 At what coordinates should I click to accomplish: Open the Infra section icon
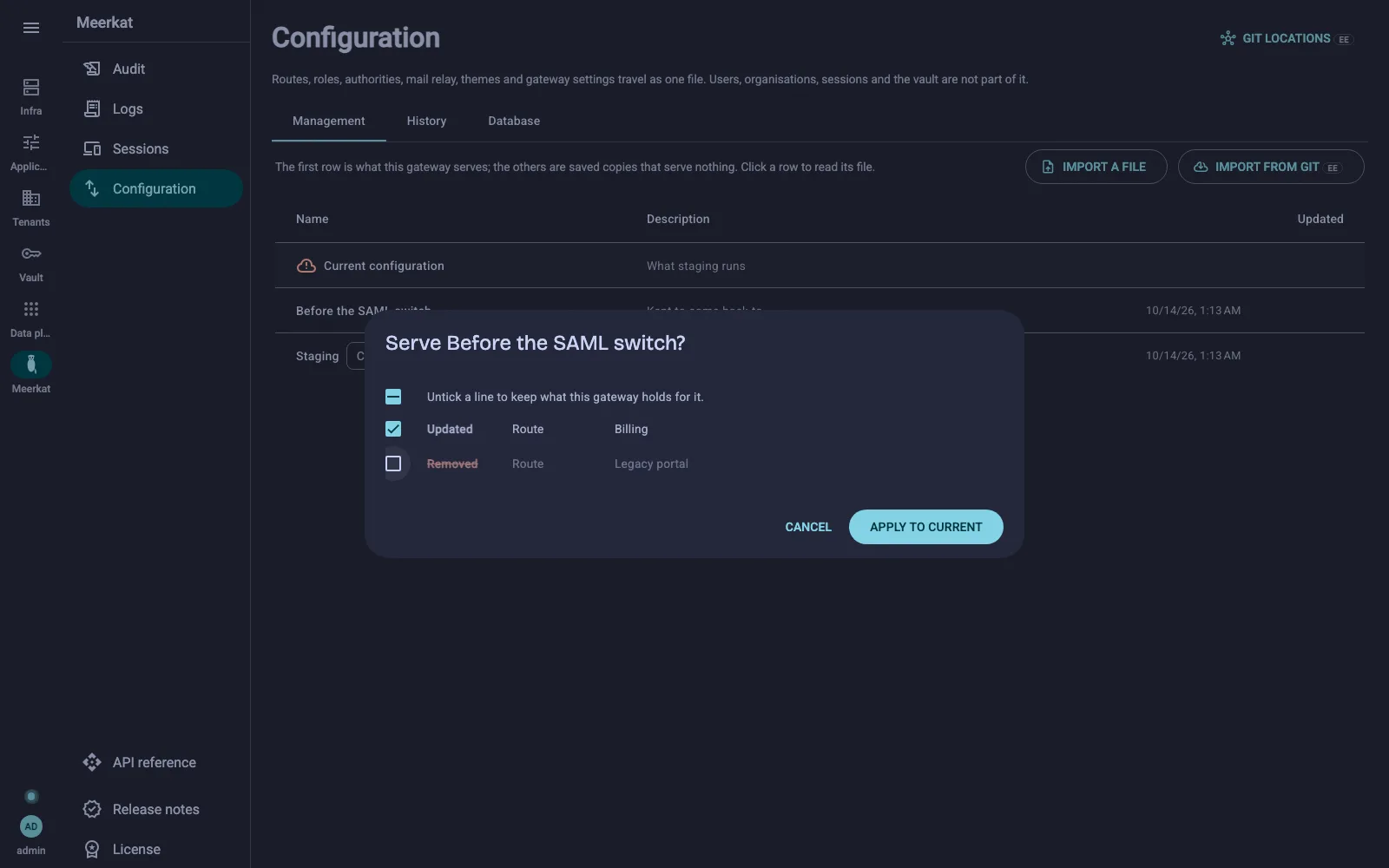pos(31,87)
